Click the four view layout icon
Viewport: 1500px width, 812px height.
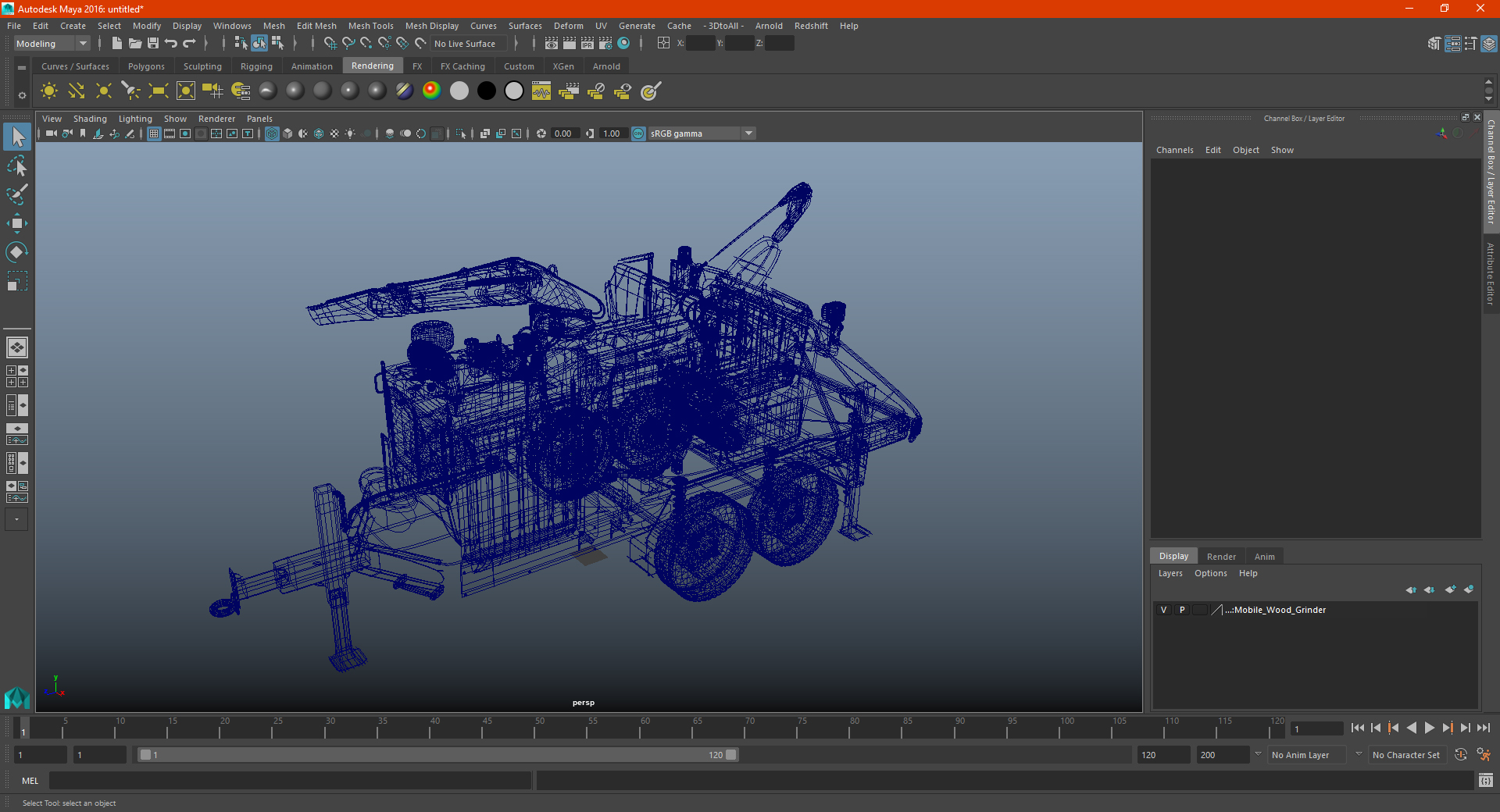17,376
